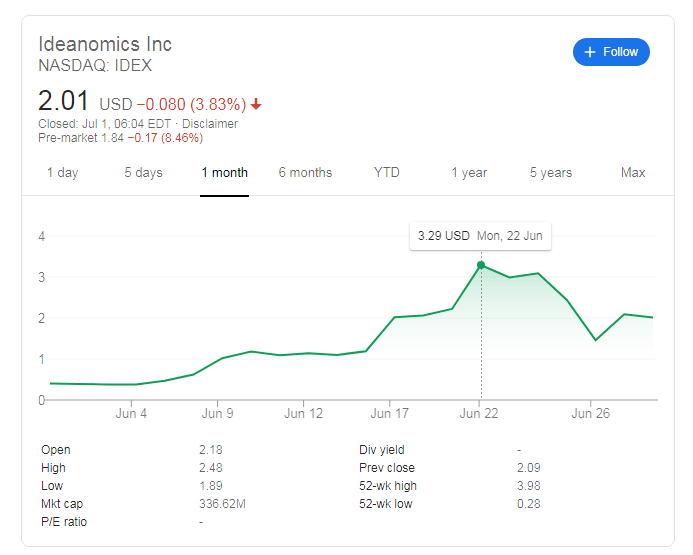The width and height of the screenshot is (693, 555).
Task: Open the 6 months range
Action: pyautogui.click(x=305, y=173)
